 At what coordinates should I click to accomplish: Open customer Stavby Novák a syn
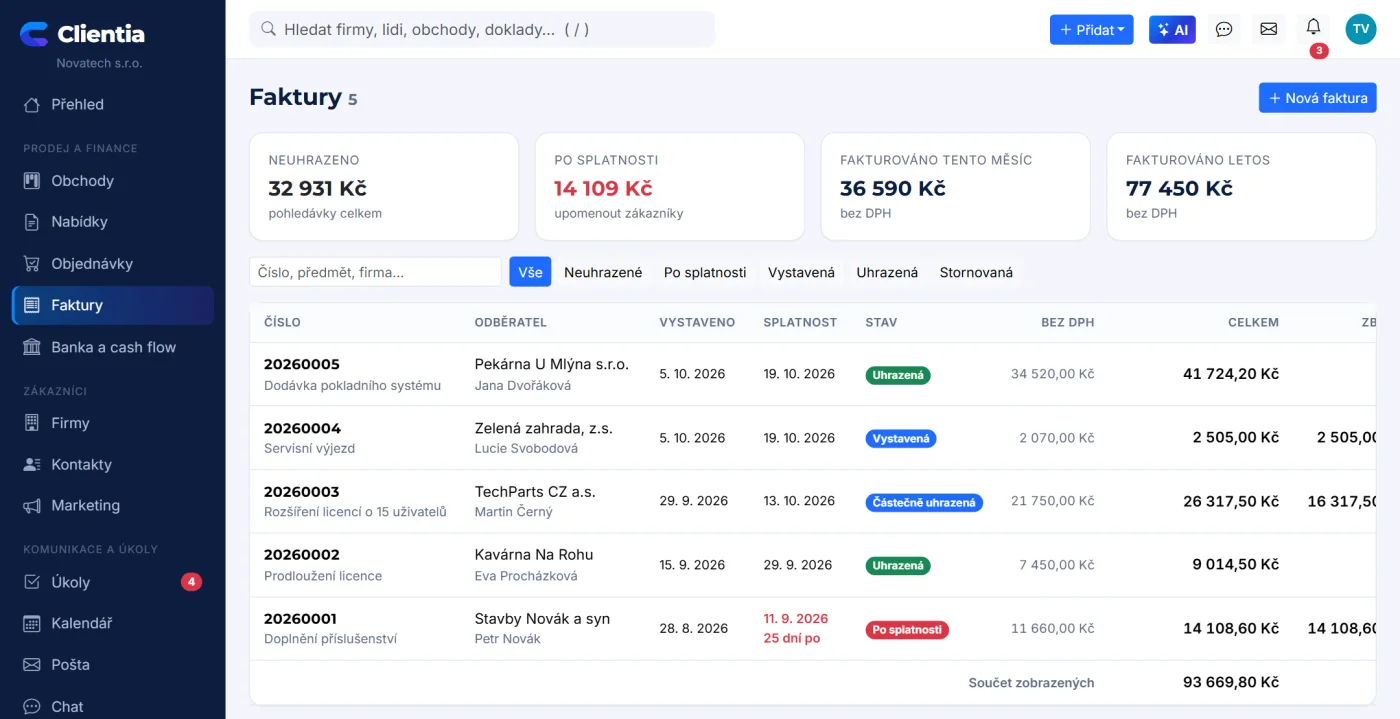542,619
